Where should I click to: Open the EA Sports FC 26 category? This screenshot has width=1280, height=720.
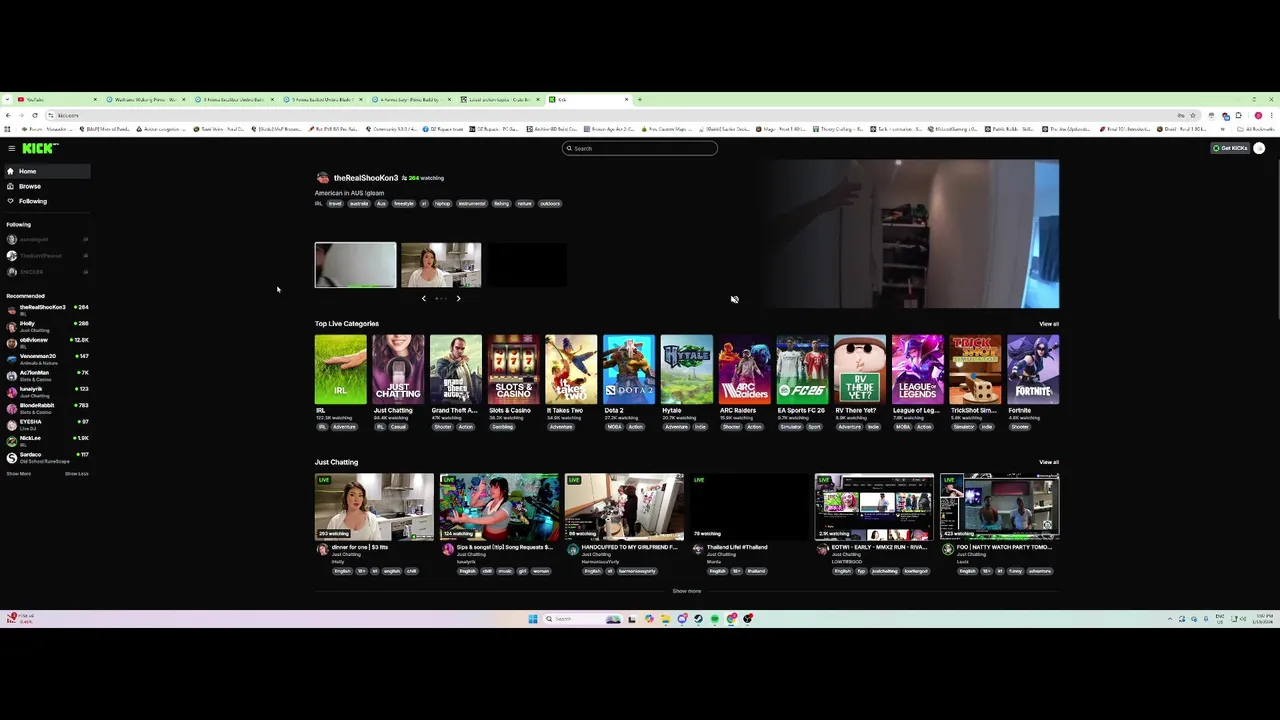(x=802, y=369)
